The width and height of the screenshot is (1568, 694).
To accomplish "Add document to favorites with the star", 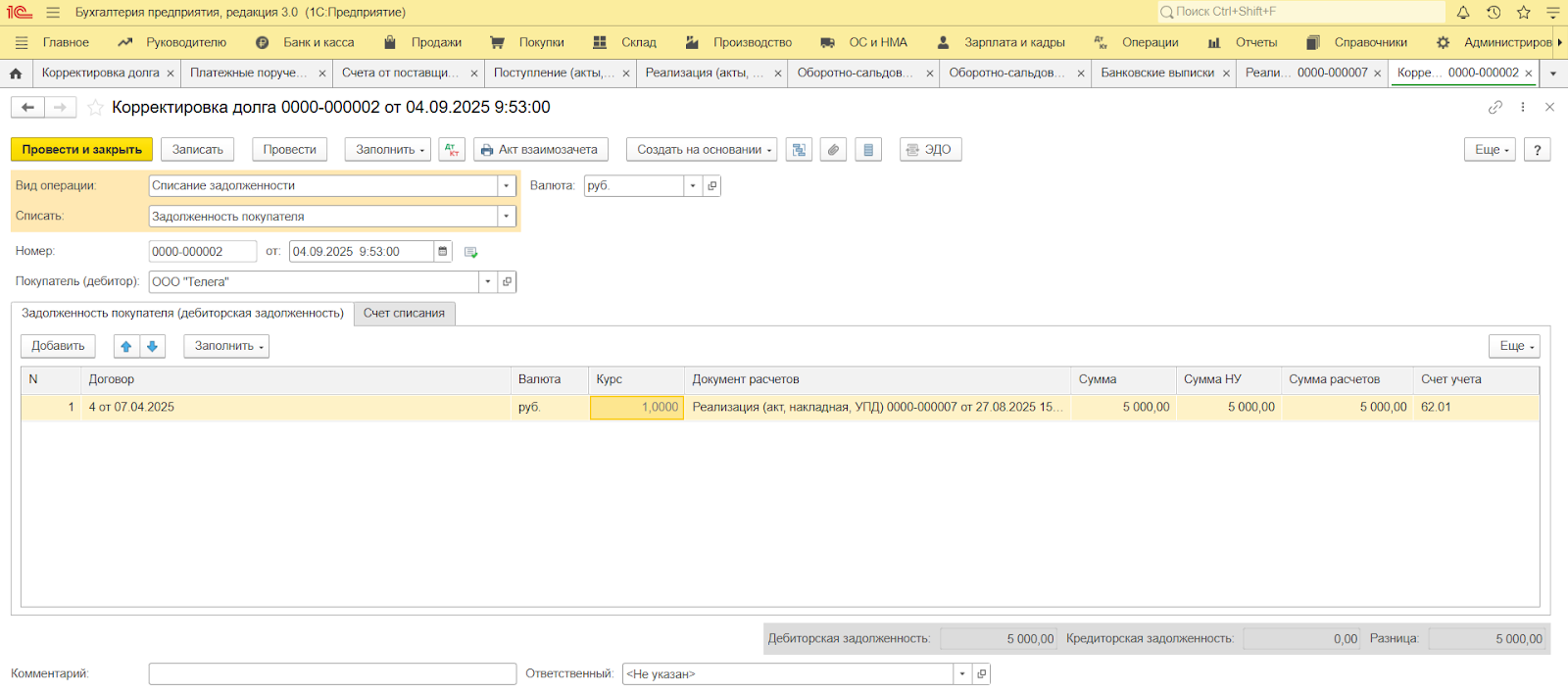I will point(95,108).
